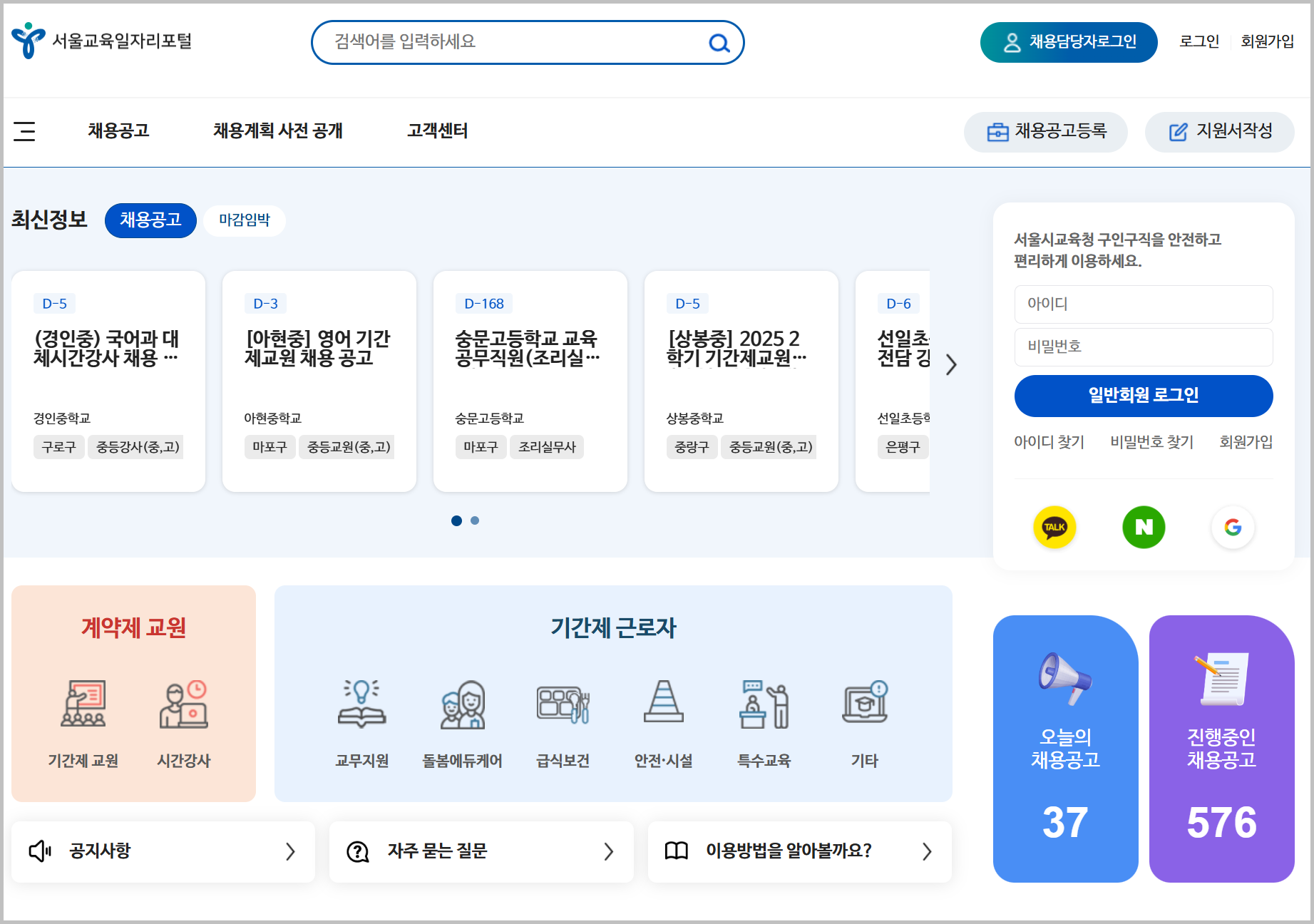This screenshot has height=924, width=1314.
Task: Log in with Naver icon
Action: 1144,527
